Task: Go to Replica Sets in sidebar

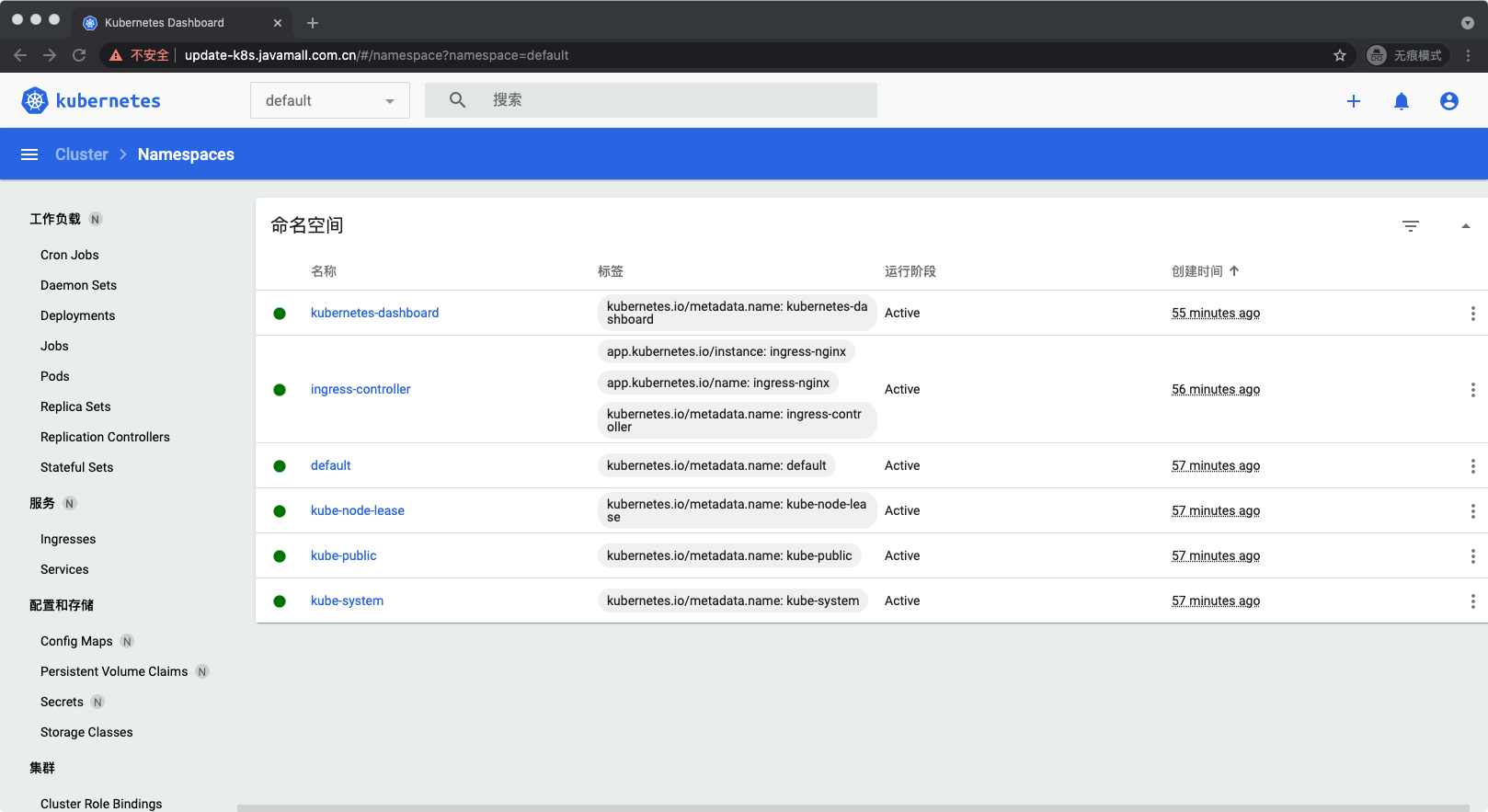Action: [x=75, y=406]
